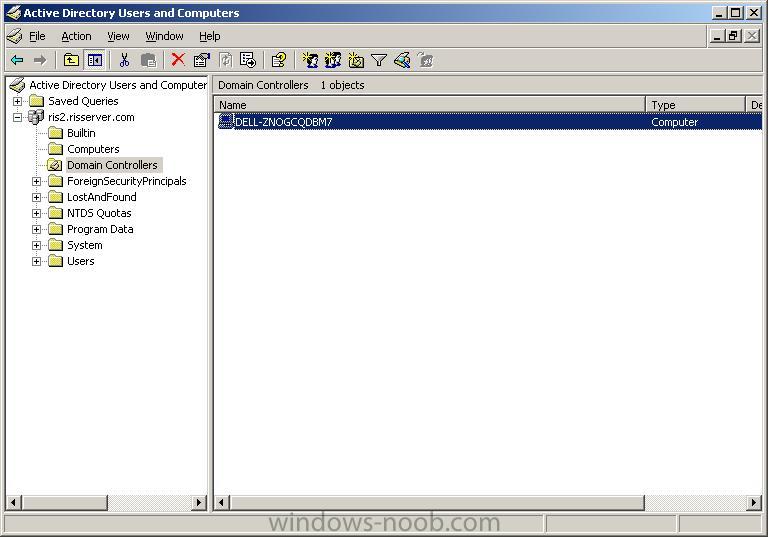This screenshot has height=537, width=768.
Task: Sort the list by the Type column header
Action: pos(696,105)
